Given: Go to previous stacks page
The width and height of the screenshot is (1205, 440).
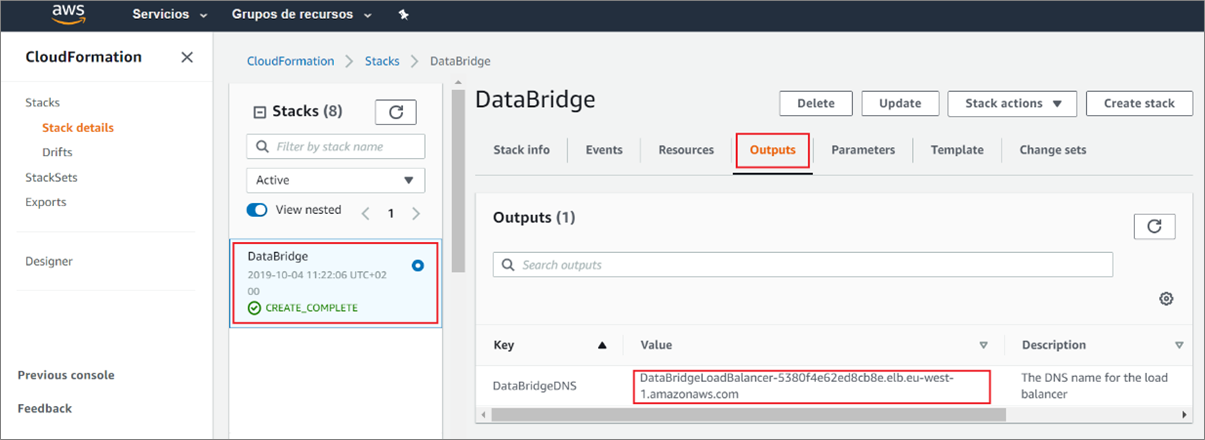Looking at the screenshot, I should click(x=365, y=213).
